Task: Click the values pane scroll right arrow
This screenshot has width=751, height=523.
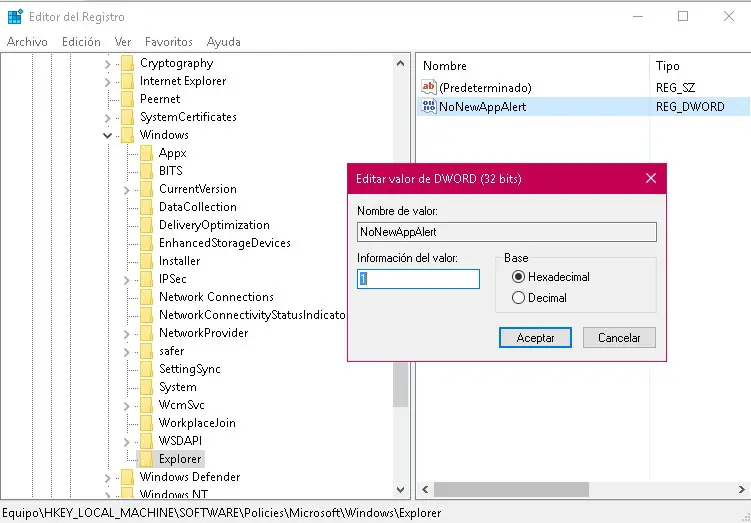Action: pos(741,489)
